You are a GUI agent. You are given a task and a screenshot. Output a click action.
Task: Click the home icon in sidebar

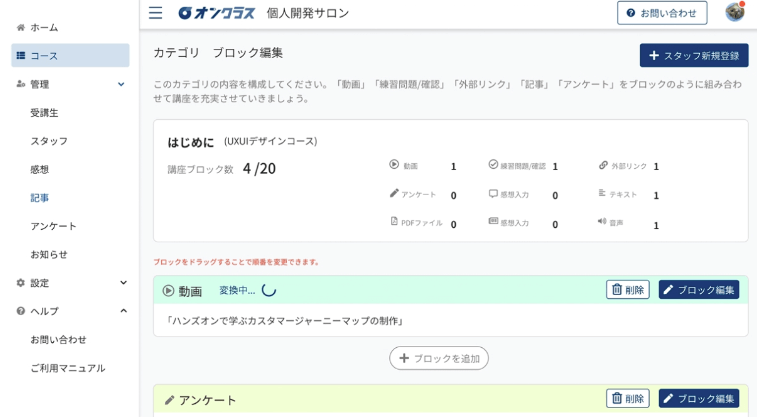pyautogui.click(x=21, y=28)
